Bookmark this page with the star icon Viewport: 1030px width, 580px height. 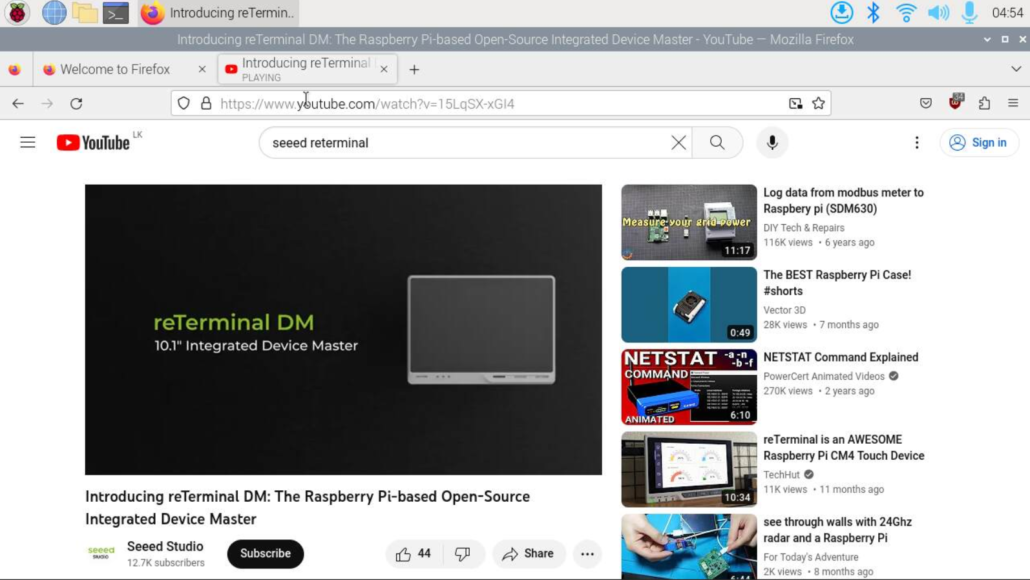coord(818,103)
